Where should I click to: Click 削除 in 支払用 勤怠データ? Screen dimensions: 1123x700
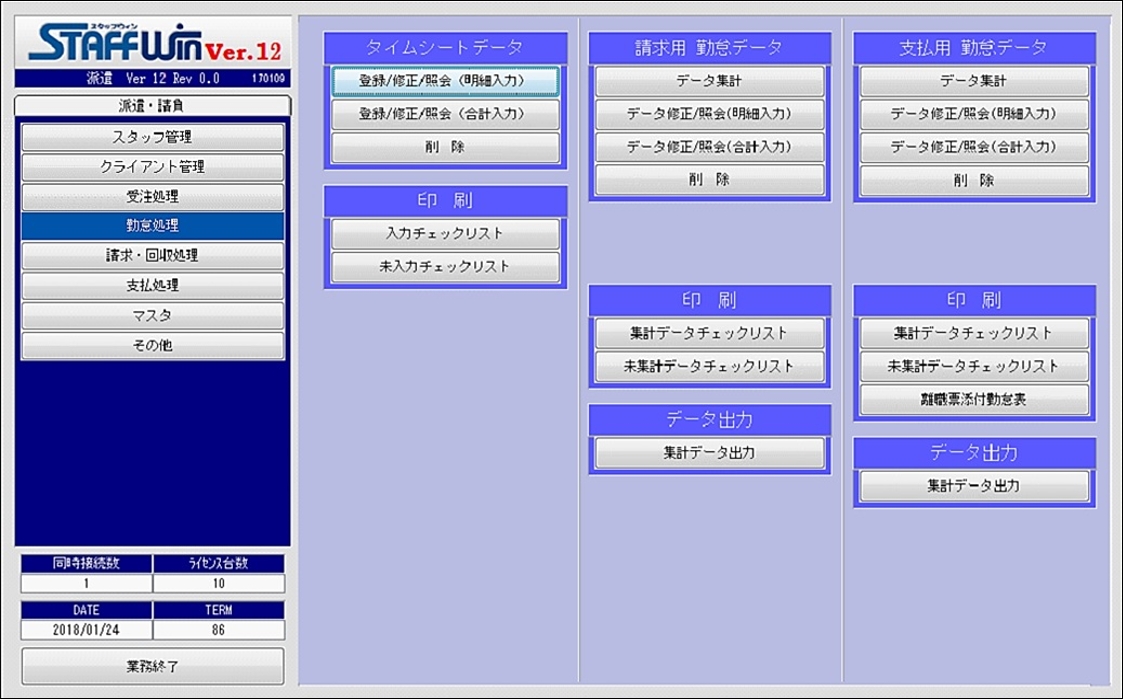[975, 181]
